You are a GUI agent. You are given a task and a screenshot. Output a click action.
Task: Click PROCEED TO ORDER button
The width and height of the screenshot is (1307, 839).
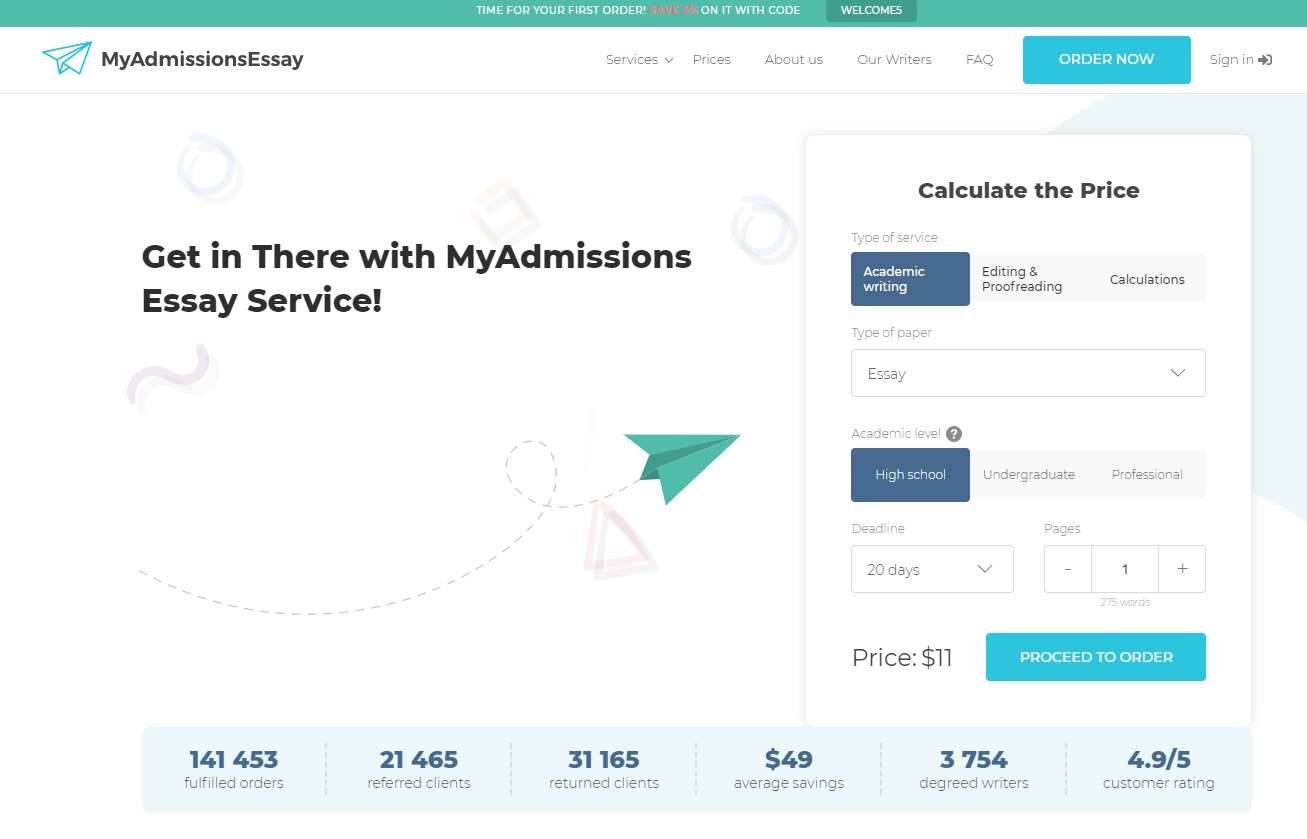coord(1096,657)
